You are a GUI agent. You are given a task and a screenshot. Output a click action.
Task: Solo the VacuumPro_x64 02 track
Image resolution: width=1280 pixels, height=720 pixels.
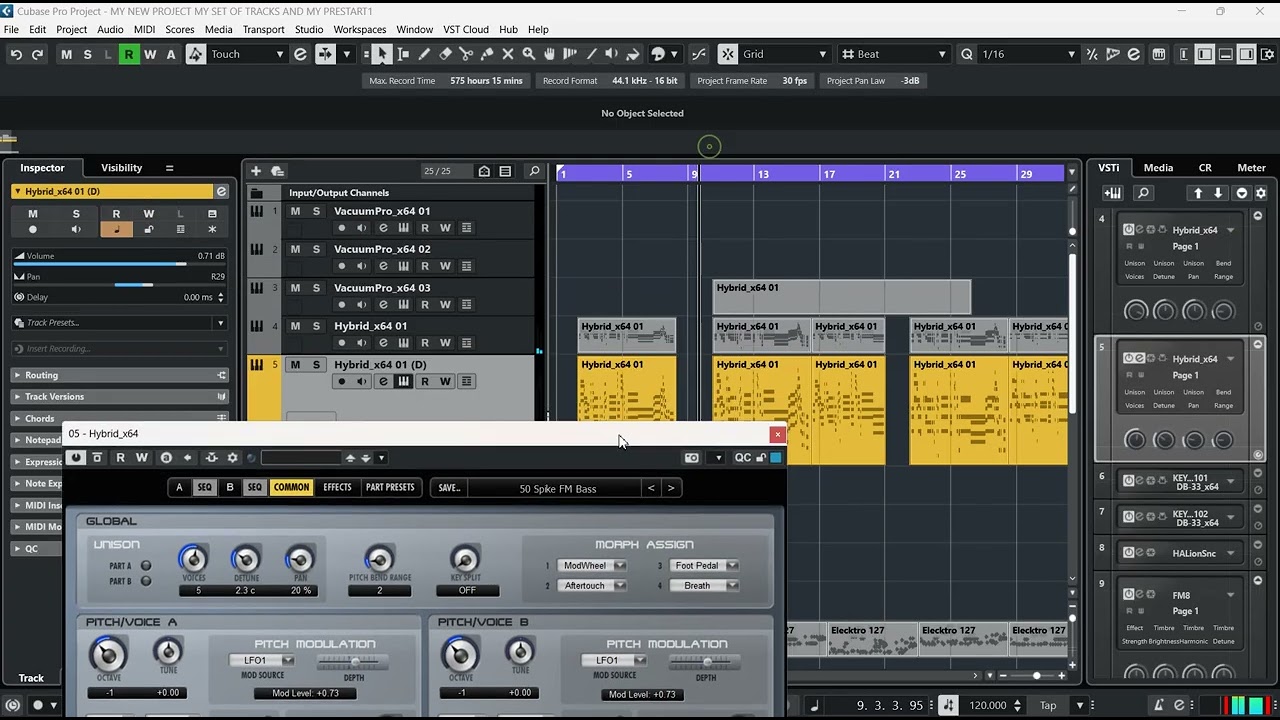tap(316, 249)
